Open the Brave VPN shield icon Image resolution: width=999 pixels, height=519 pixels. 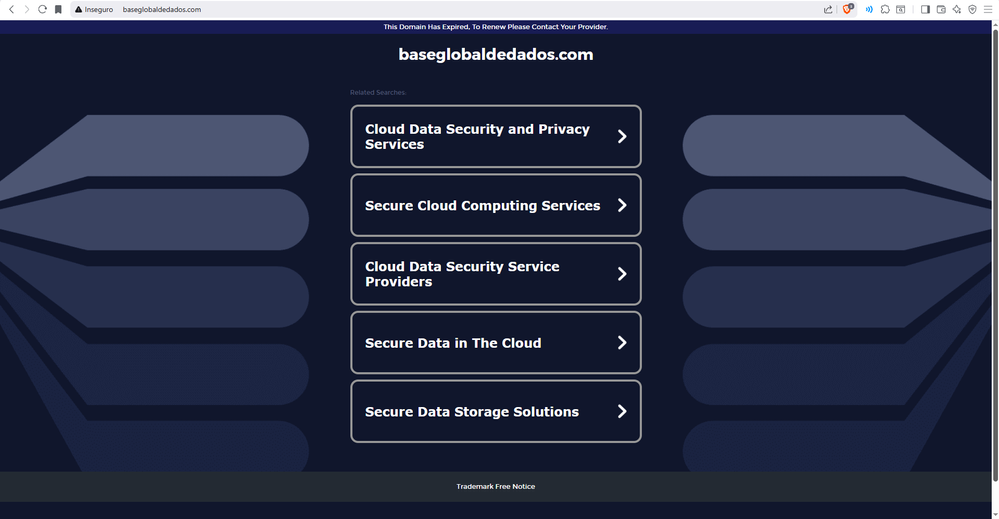(972, 9)
